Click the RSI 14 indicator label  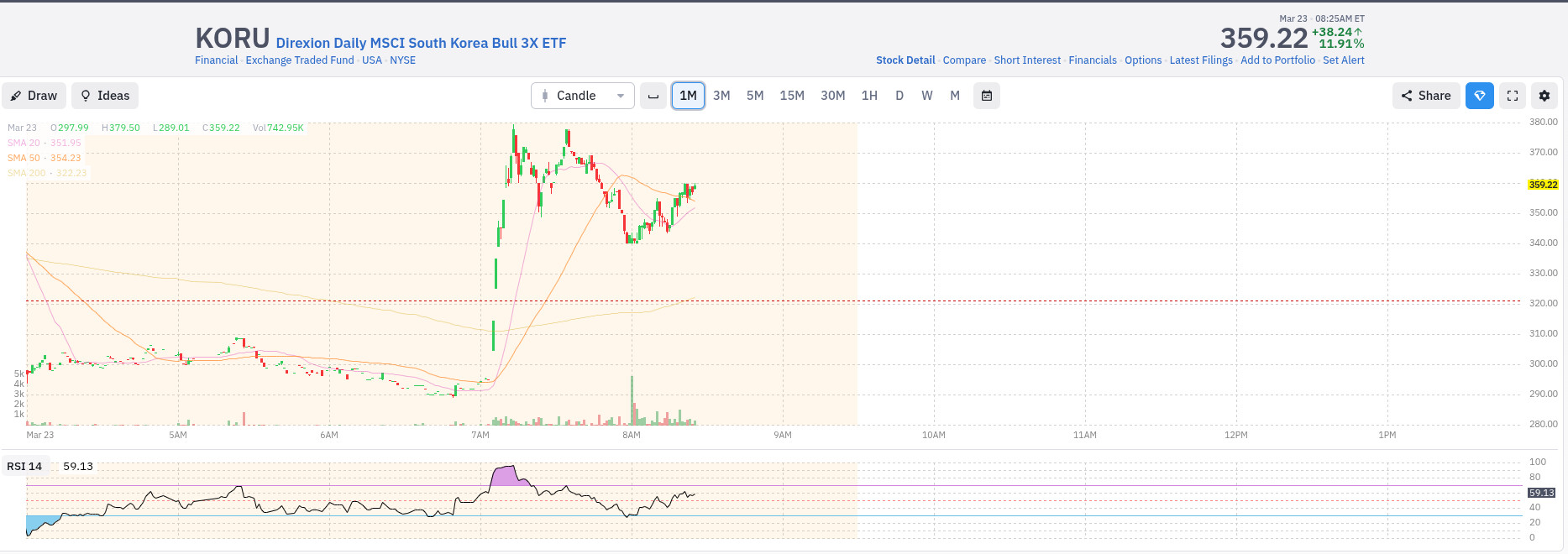pos(24,467)
